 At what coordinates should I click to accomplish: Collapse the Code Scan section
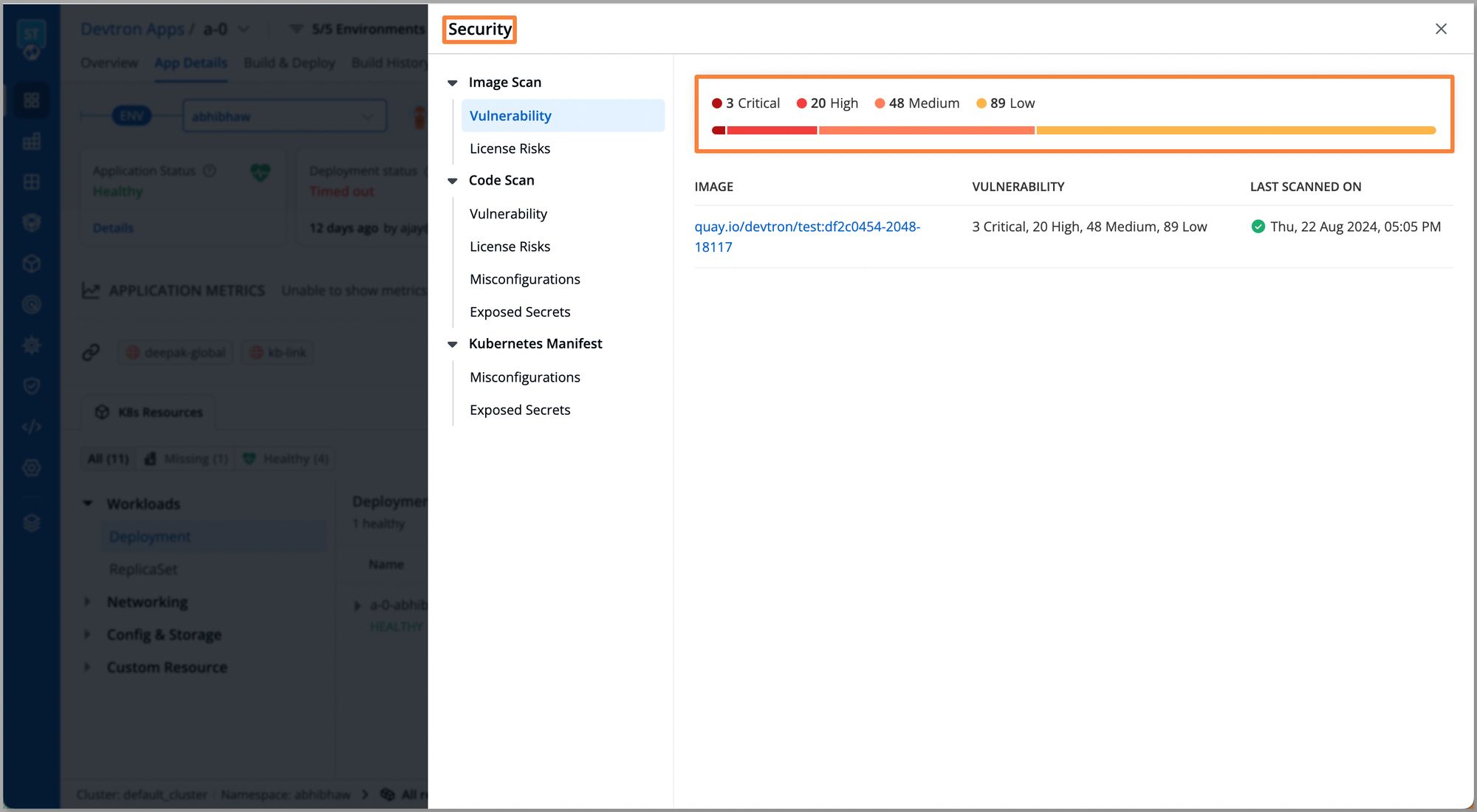pyautogui.click(x=452, y=180)
